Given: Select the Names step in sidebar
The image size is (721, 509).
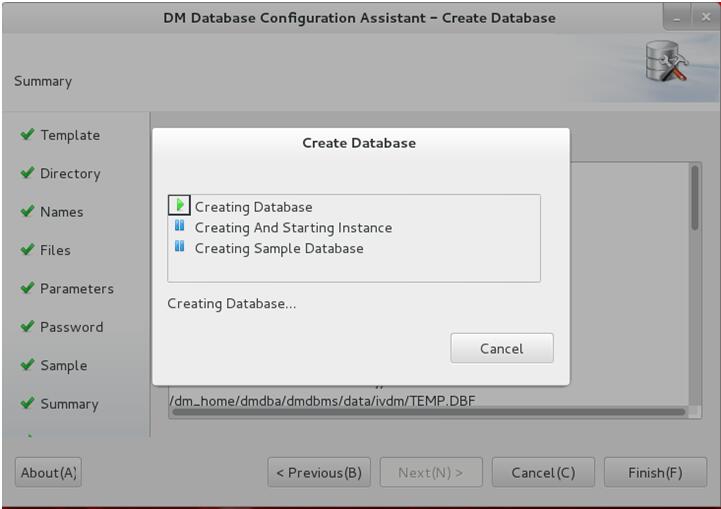Looking at the screenshot, I should click(62, 212).
